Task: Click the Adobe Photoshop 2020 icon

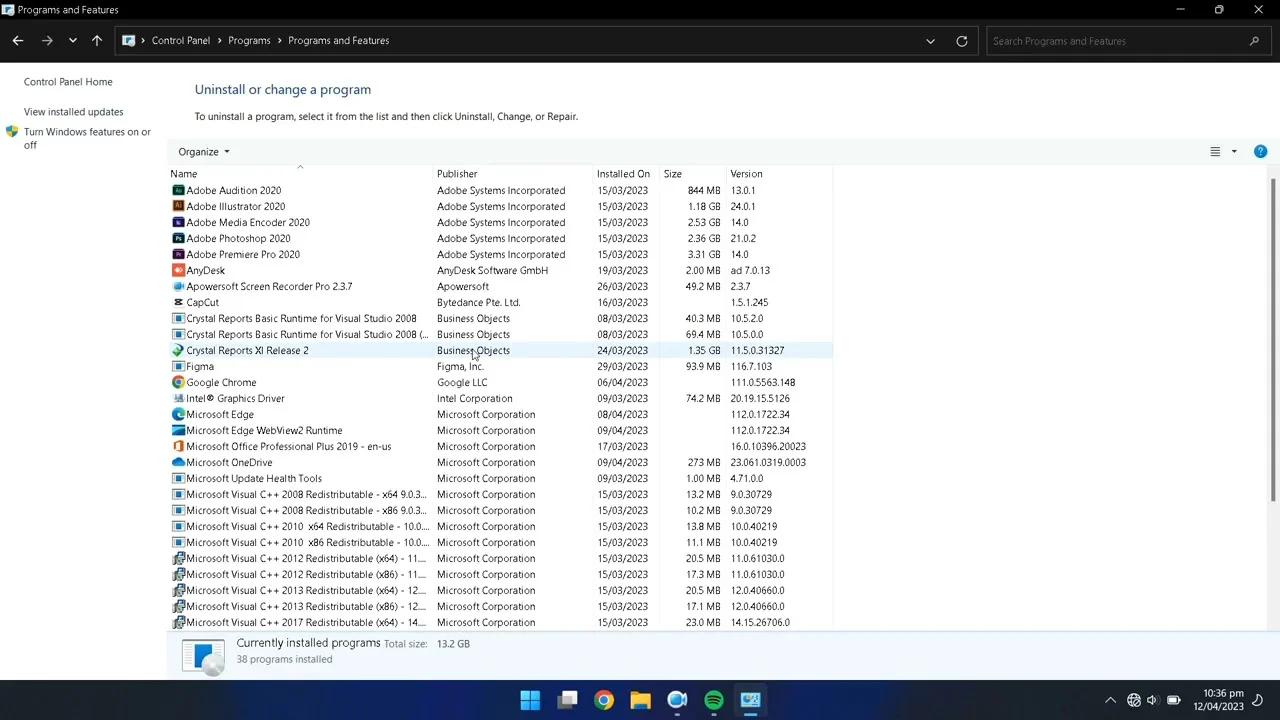Action: point(178,239)
